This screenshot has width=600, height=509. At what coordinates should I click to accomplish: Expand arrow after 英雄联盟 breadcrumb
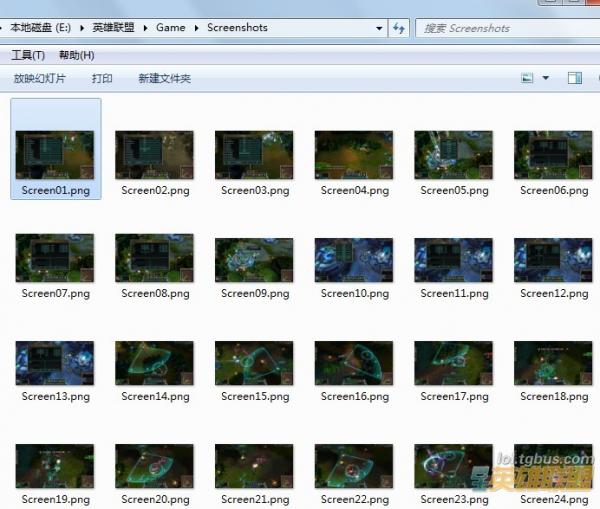coord(145,28)
